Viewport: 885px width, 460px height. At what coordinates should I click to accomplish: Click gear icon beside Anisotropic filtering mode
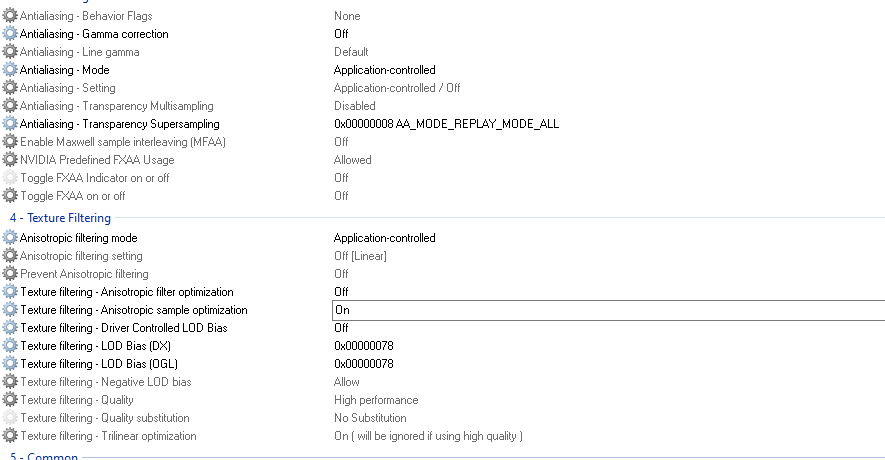point(11,238)
